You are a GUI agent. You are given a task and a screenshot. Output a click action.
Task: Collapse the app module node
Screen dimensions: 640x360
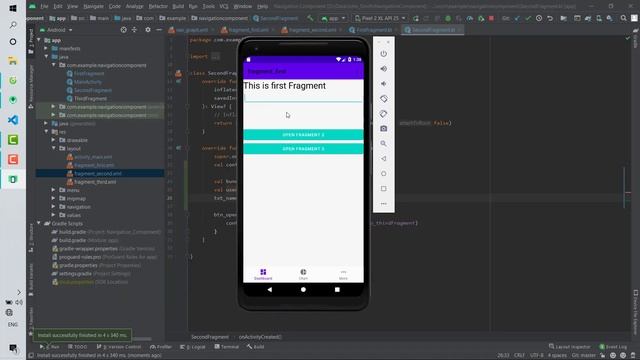click(x=39, y=40)
